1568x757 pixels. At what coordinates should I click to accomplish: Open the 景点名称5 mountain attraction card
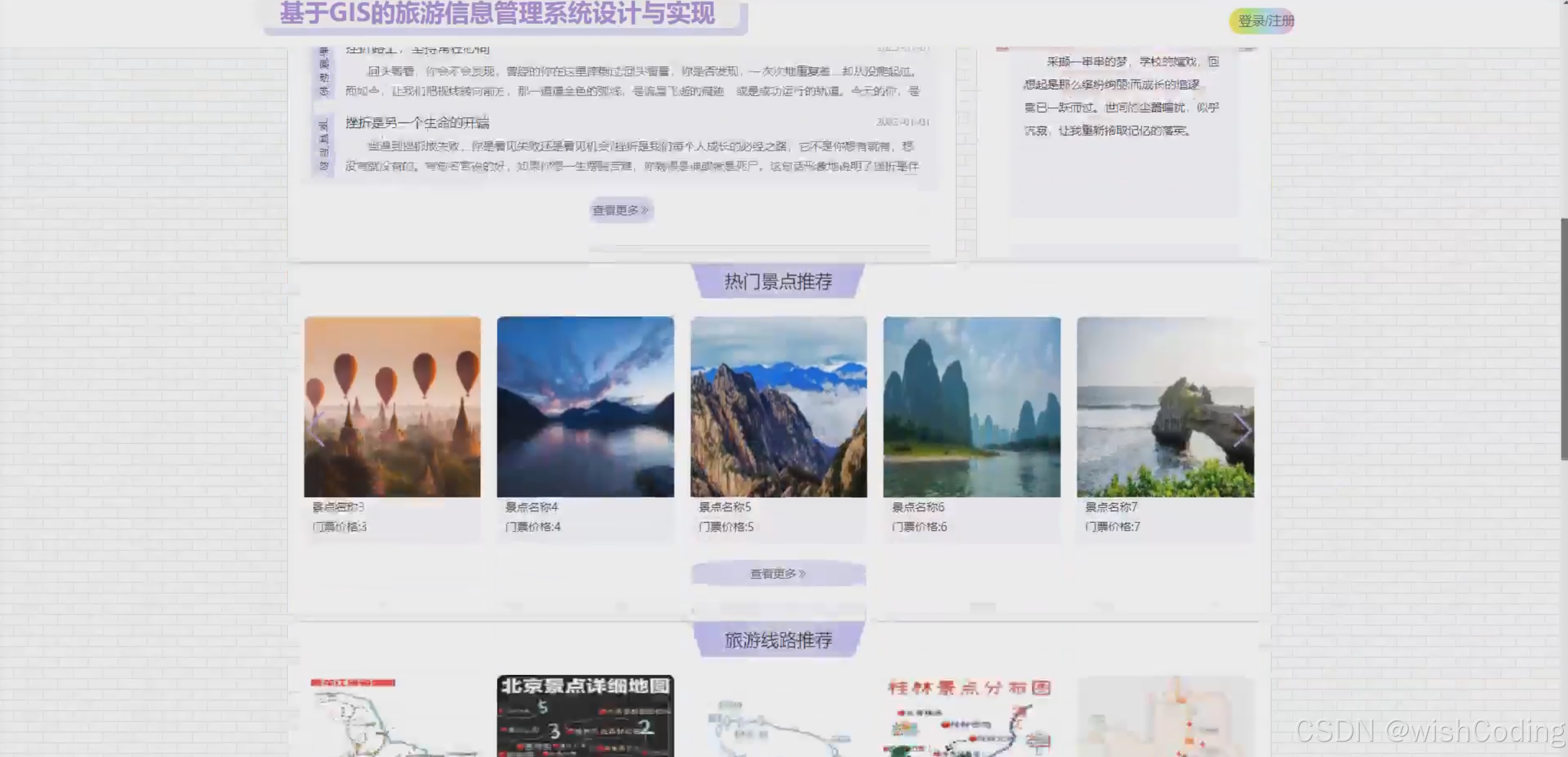779,408
